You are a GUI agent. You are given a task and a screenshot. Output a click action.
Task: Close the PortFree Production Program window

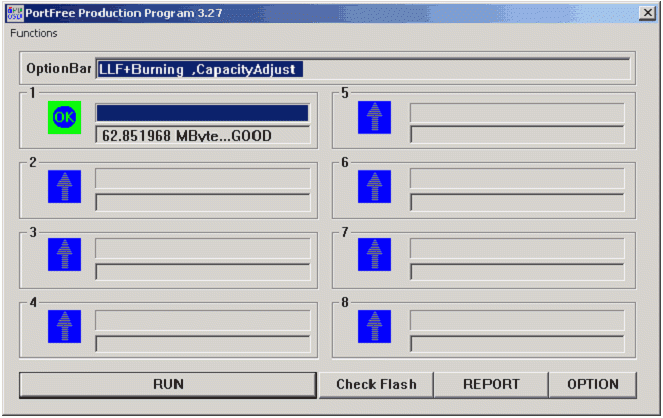(x=647, y=13)
